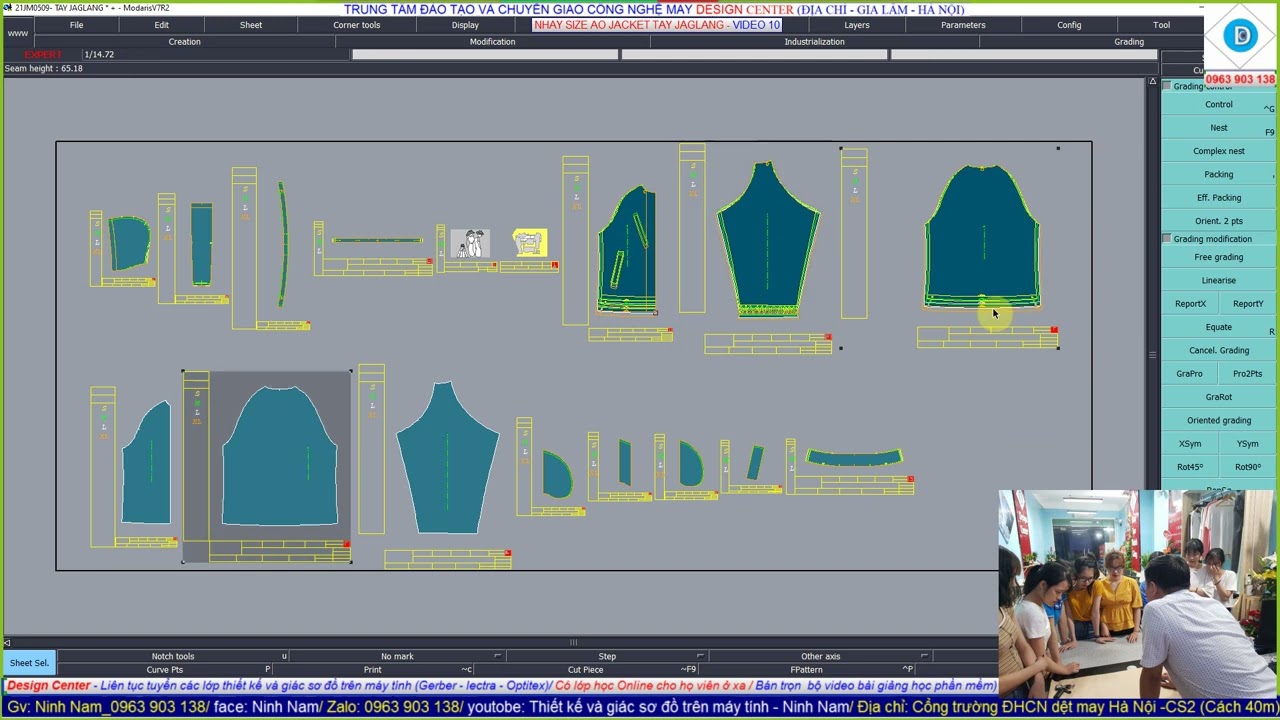
Task: Toggle the Print display option
Action: (x=372, y=669)
